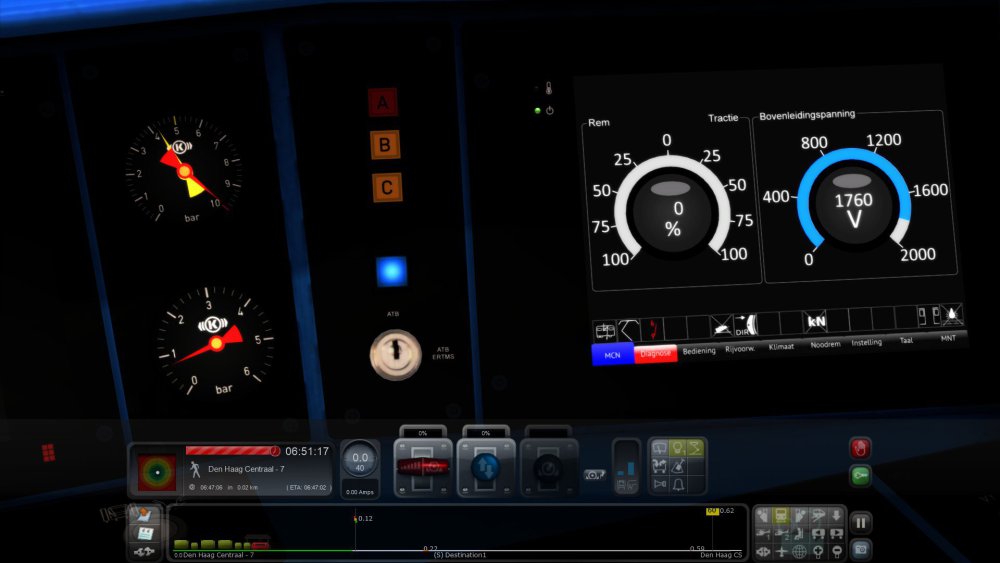Click the zoom out magnifier icon
Viewport: 1000px width, 563px height.
click(836, 551)
